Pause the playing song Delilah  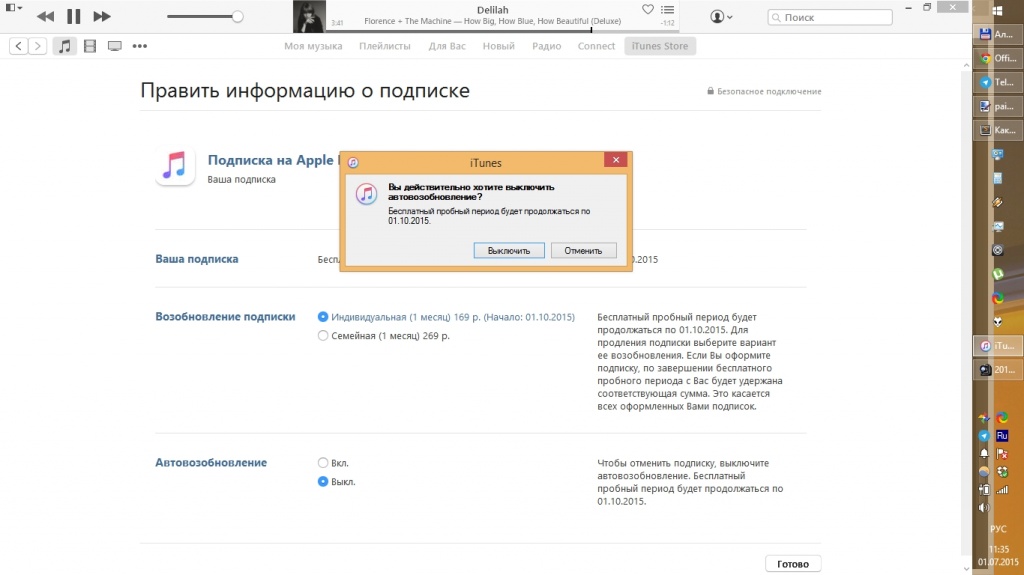[x=74, y=16]
